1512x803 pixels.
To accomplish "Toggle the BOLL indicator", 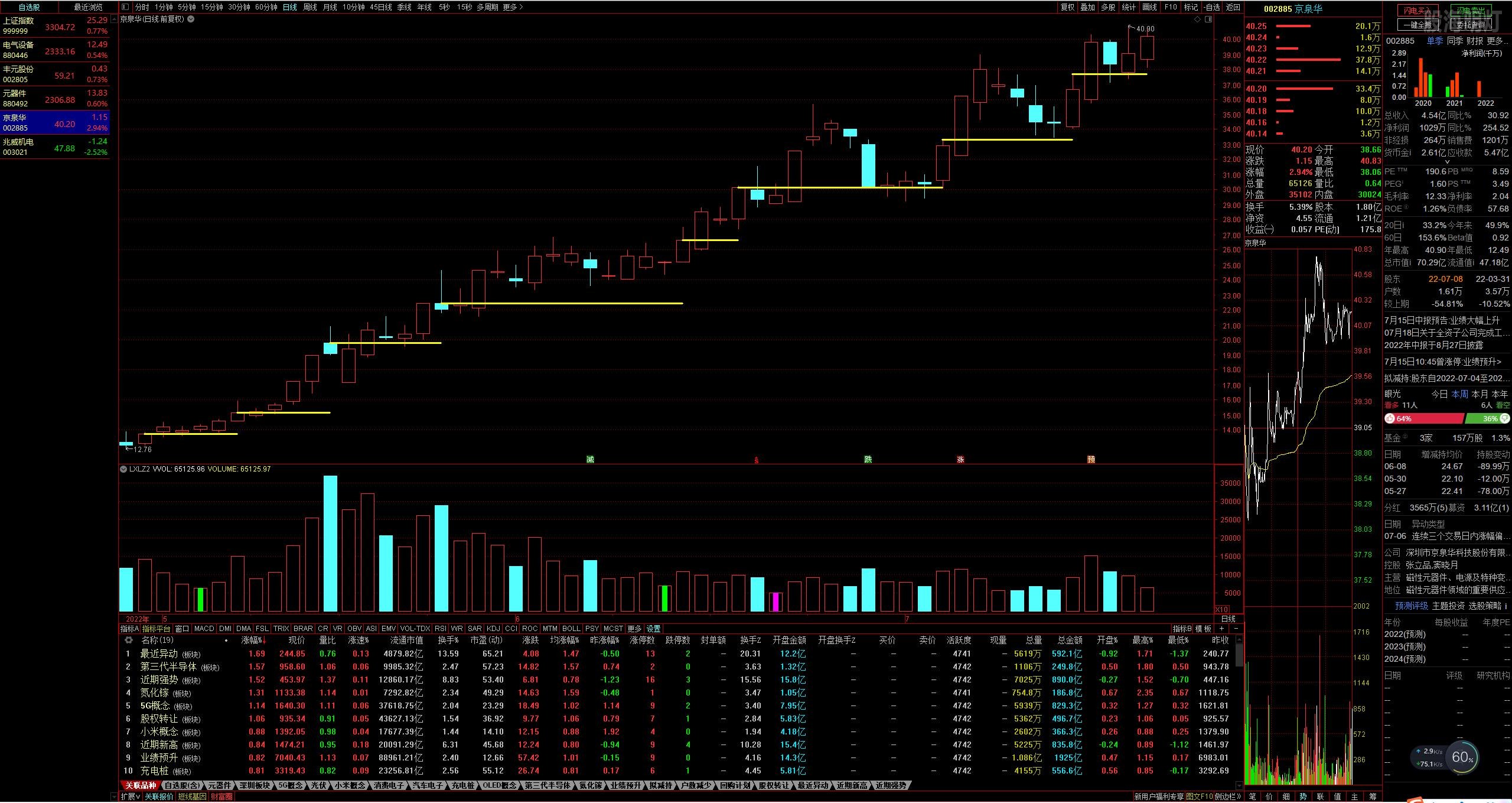I will pyautogui.click(x=571, y=629).
